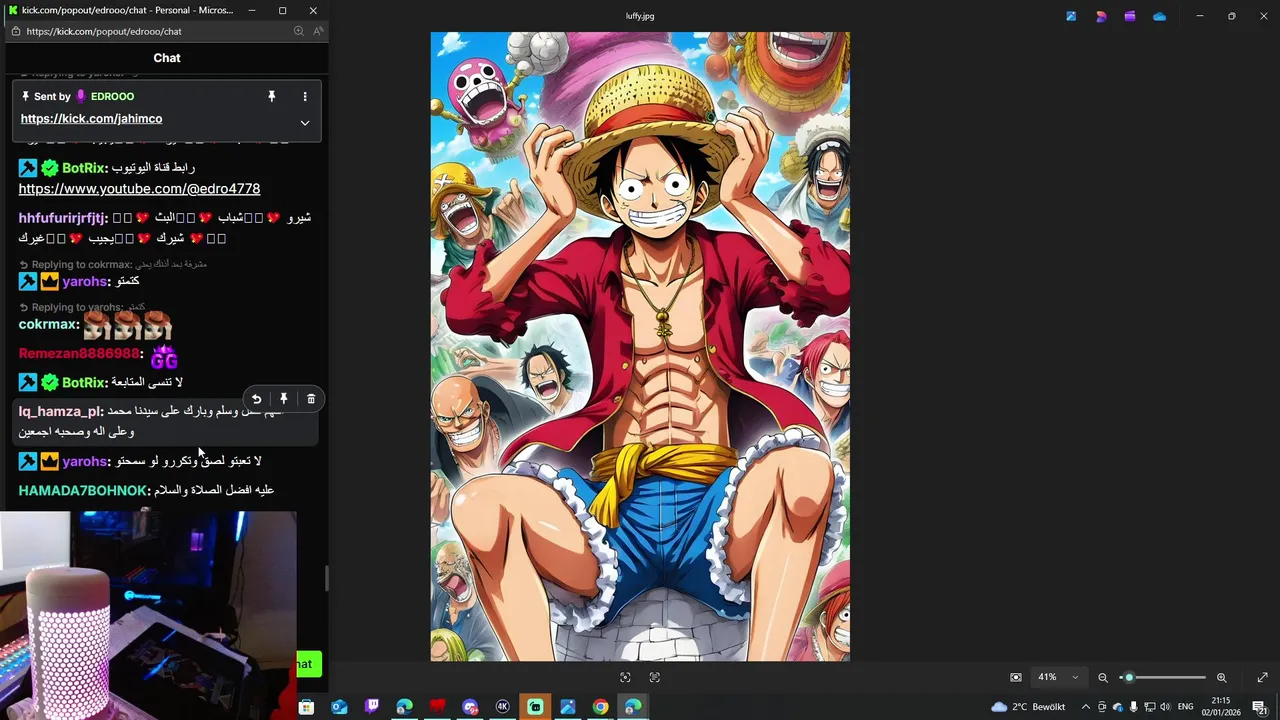Click fit-to-window icon below the image

[x=625, y=677]
